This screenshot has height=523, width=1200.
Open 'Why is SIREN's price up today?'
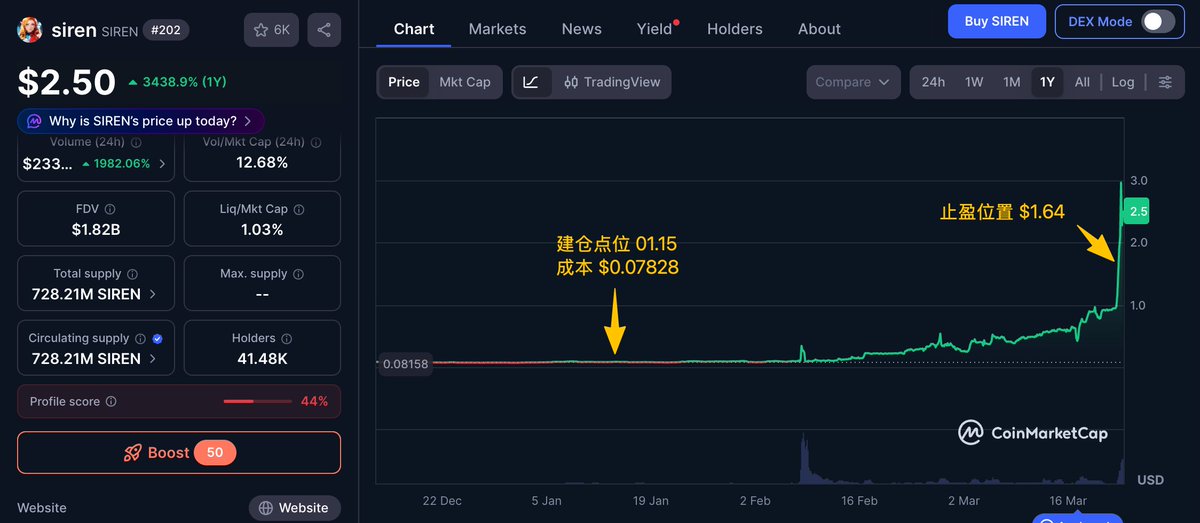click(142, 121)
